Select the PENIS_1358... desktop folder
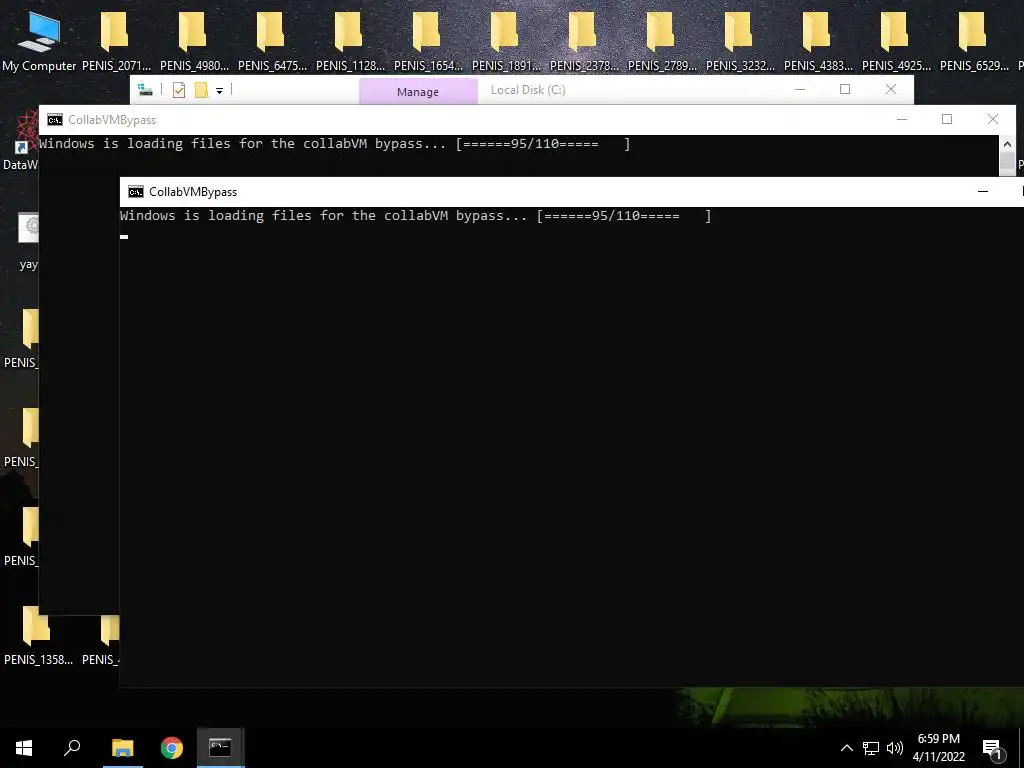Image resolution: width=1024 pixels, height=768 pixels. 38,635
